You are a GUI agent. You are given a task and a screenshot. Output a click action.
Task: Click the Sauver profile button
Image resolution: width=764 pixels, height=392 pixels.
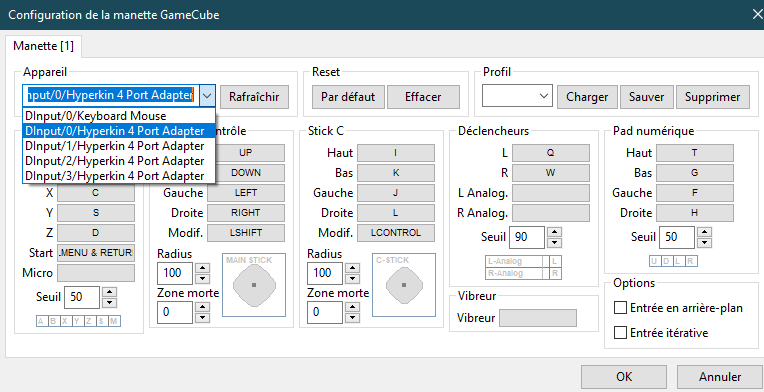point(647,97)
